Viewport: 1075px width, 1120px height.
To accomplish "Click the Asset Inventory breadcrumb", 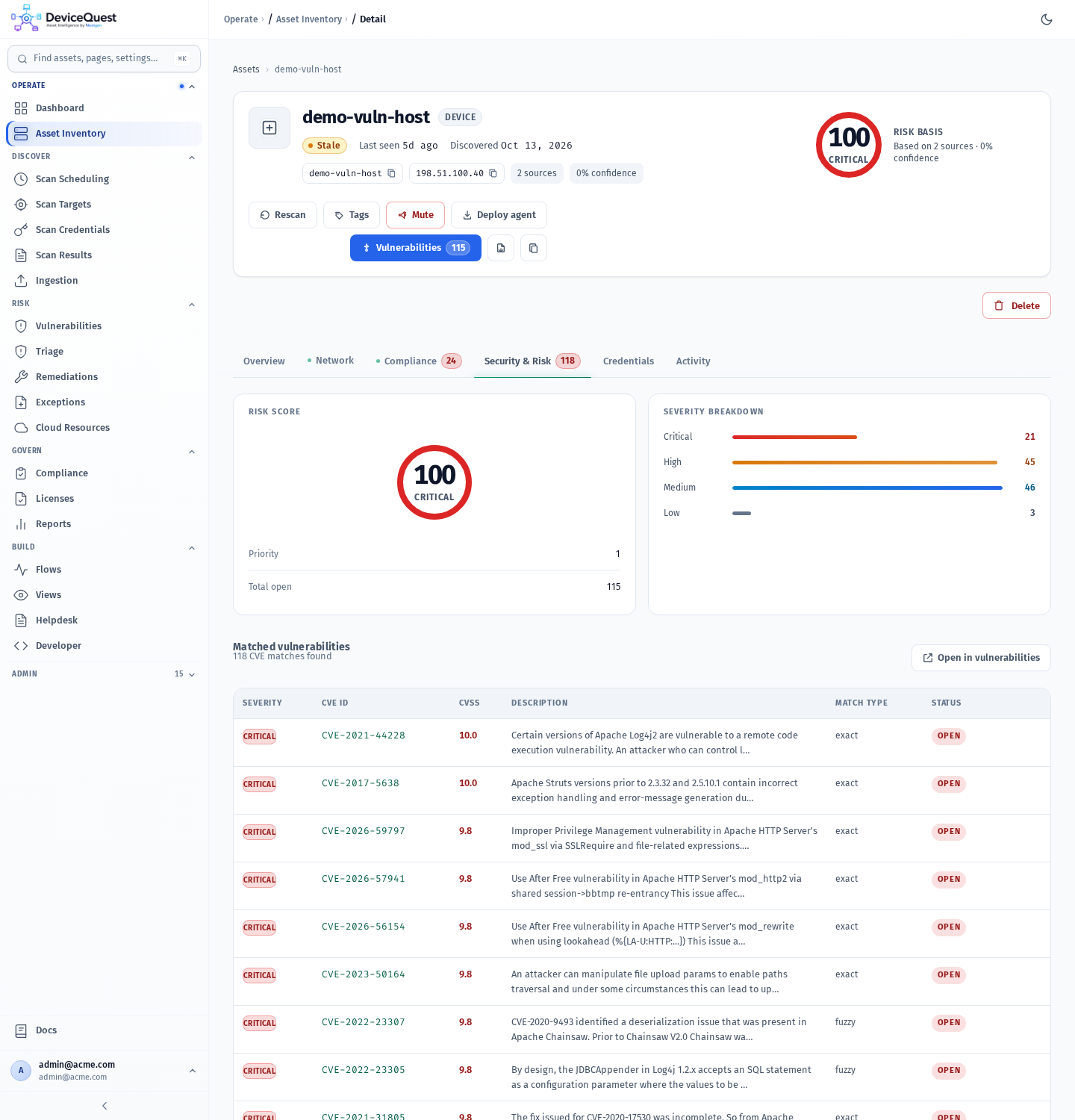I will [309, 19].
